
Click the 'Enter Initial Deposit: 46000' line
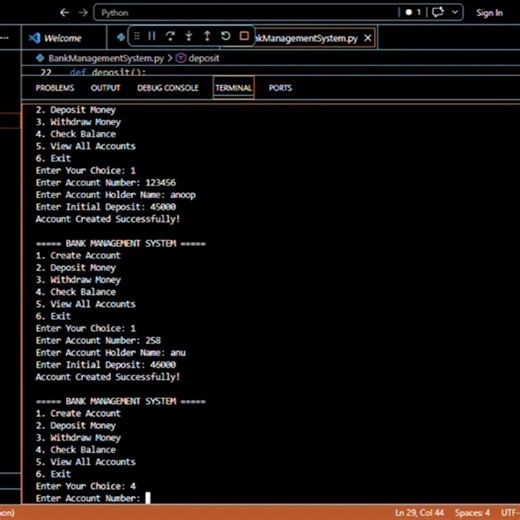pyautogui.click(x=106, y=365)
